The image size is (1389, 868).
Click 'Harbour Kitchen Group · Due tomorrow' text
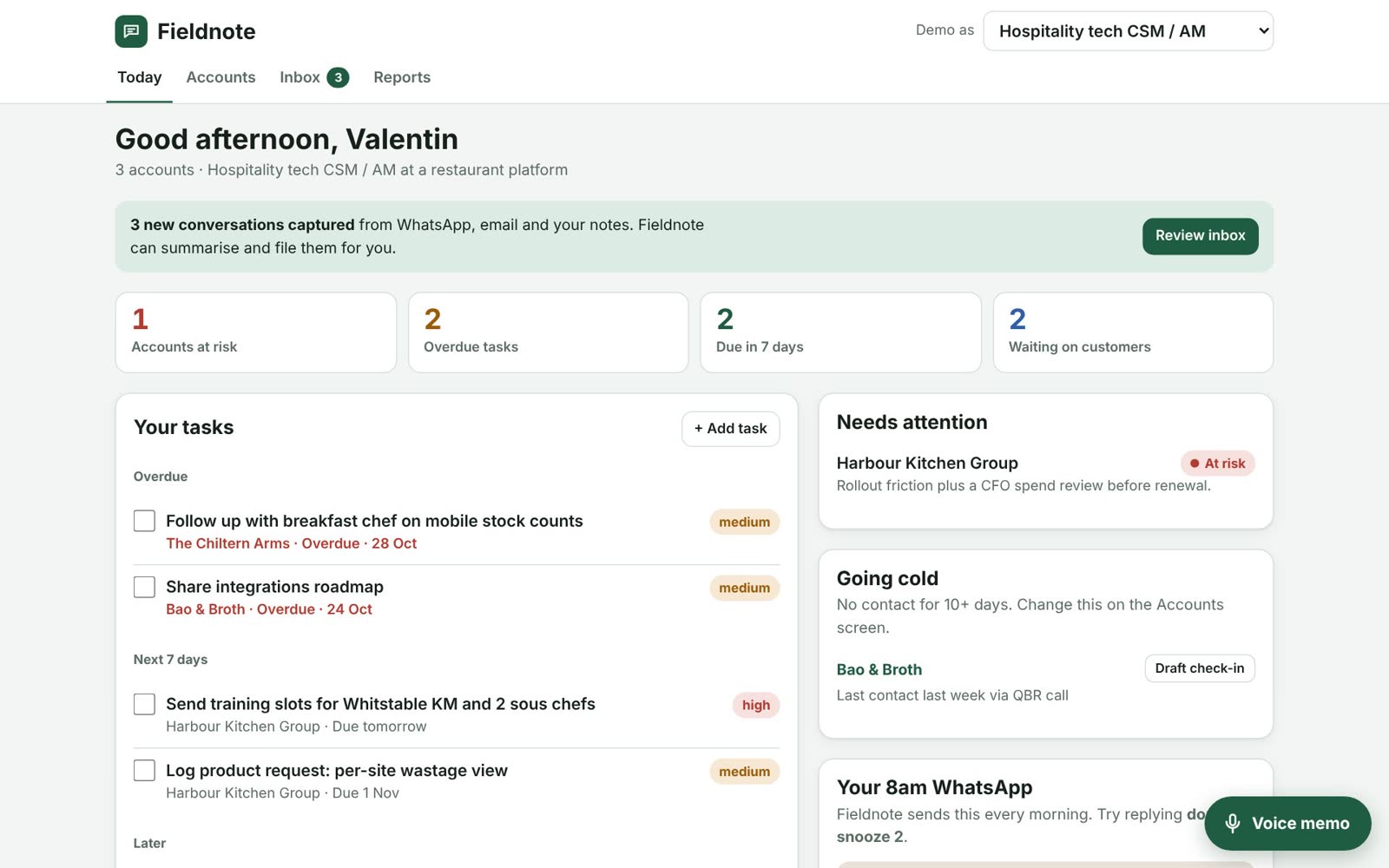296,727
